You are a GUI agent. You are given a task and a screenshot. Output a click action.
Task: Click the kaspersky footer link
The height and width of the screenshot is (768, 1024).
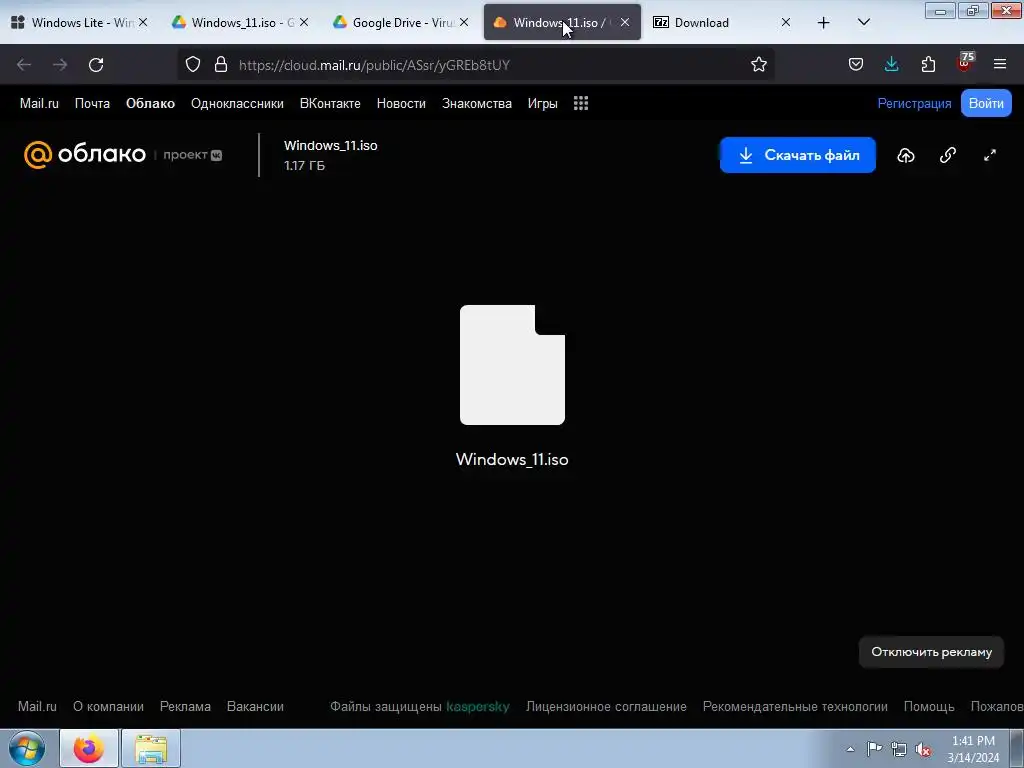coord(477,707)
